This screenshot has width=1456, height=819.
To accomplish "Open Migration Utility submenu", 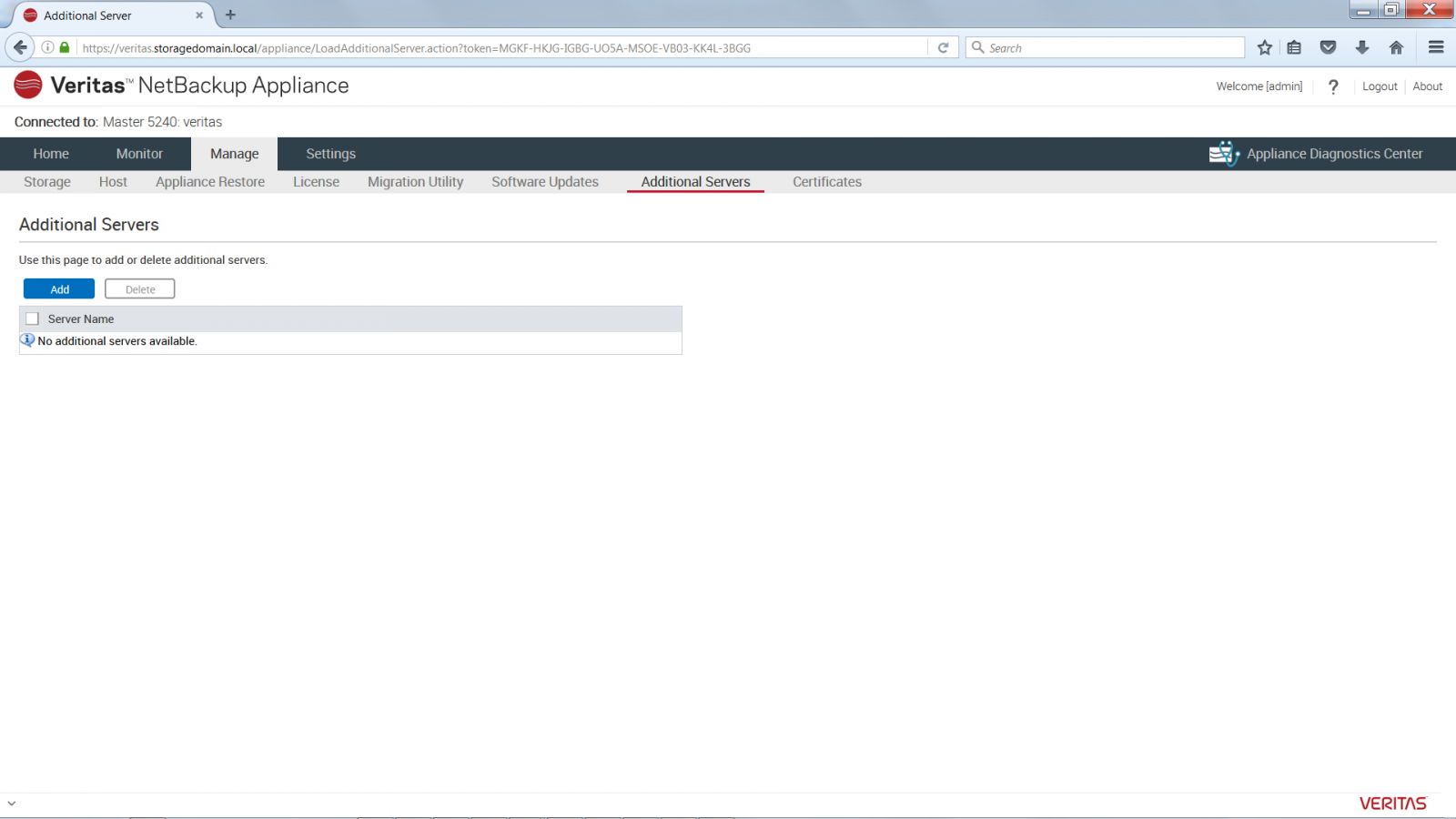I will click(415, 182).
